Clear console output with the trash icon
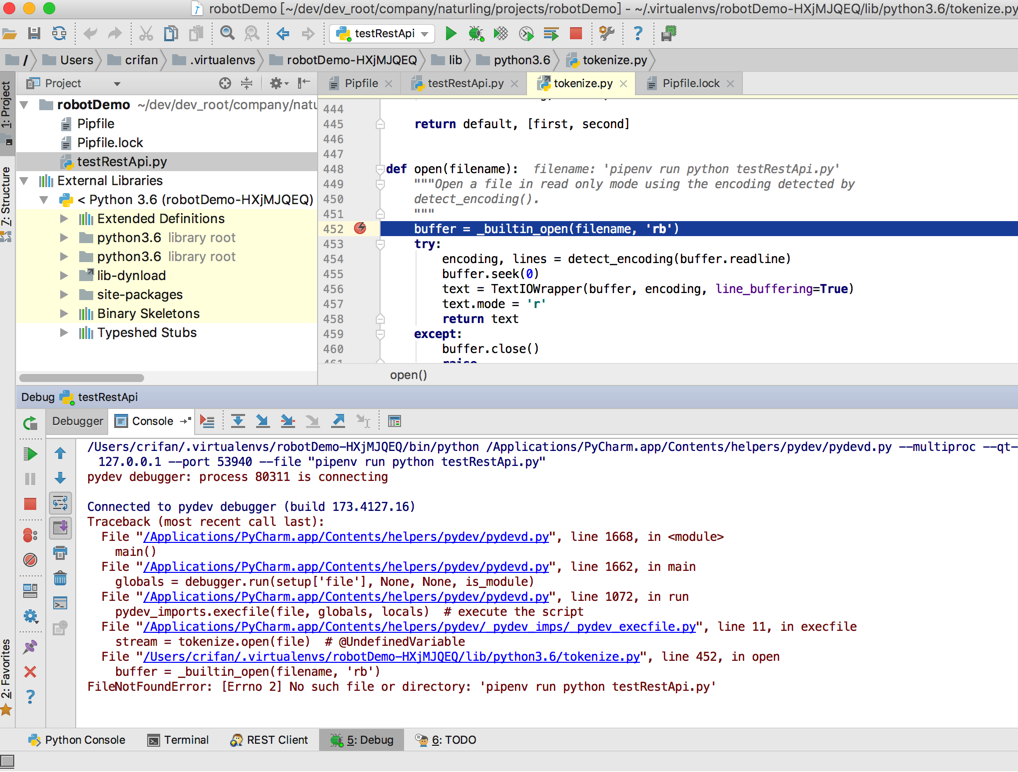 tap(60, 578)
